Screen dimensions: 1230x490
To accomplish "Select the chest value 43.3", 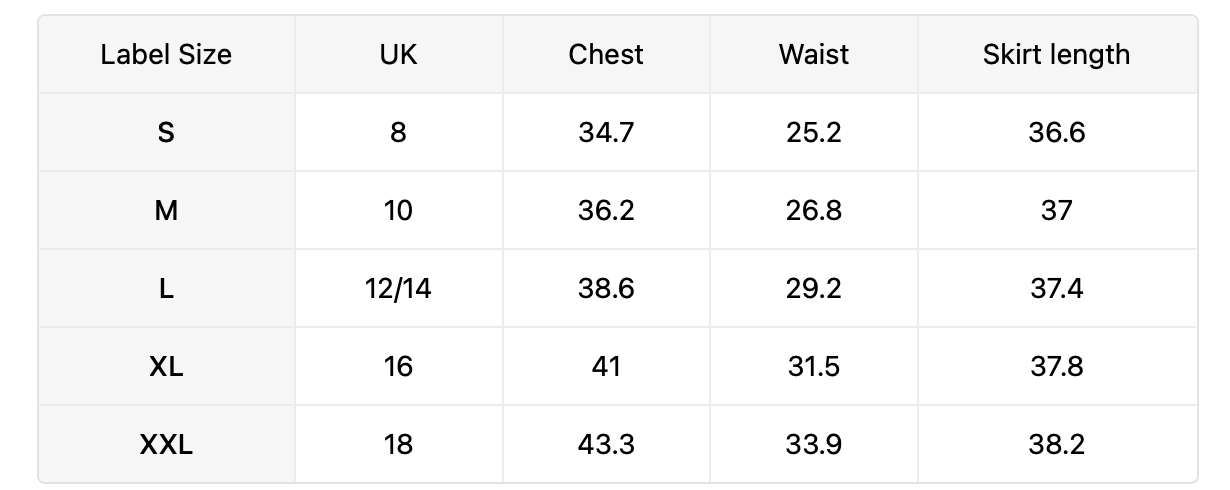I will click(606, 444).
